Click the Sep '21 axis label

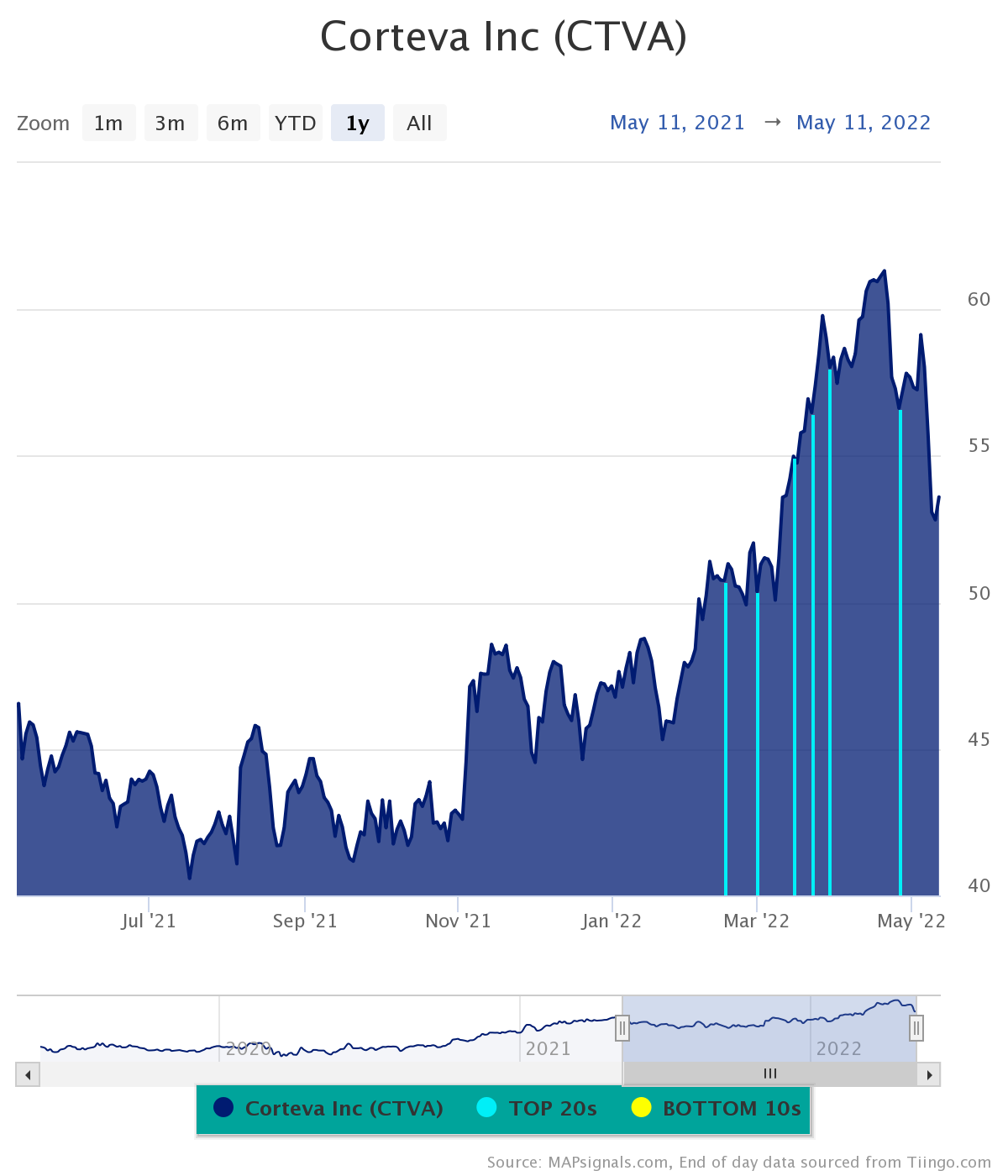305,921
